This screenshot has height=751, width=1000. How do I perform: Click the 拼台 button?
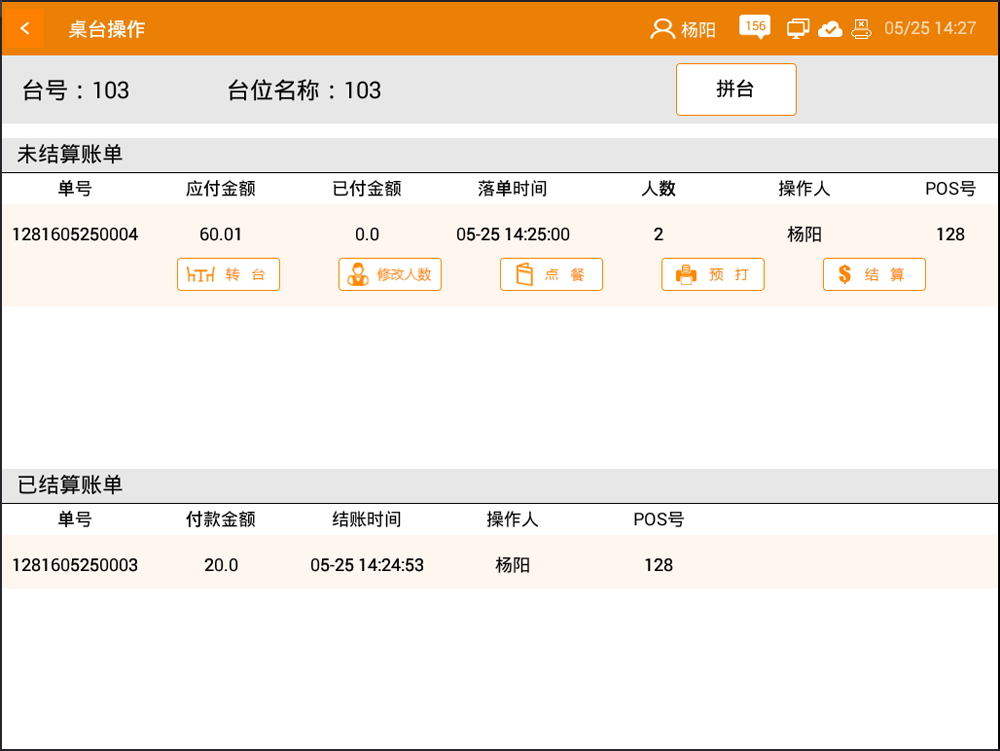point(736,89)
